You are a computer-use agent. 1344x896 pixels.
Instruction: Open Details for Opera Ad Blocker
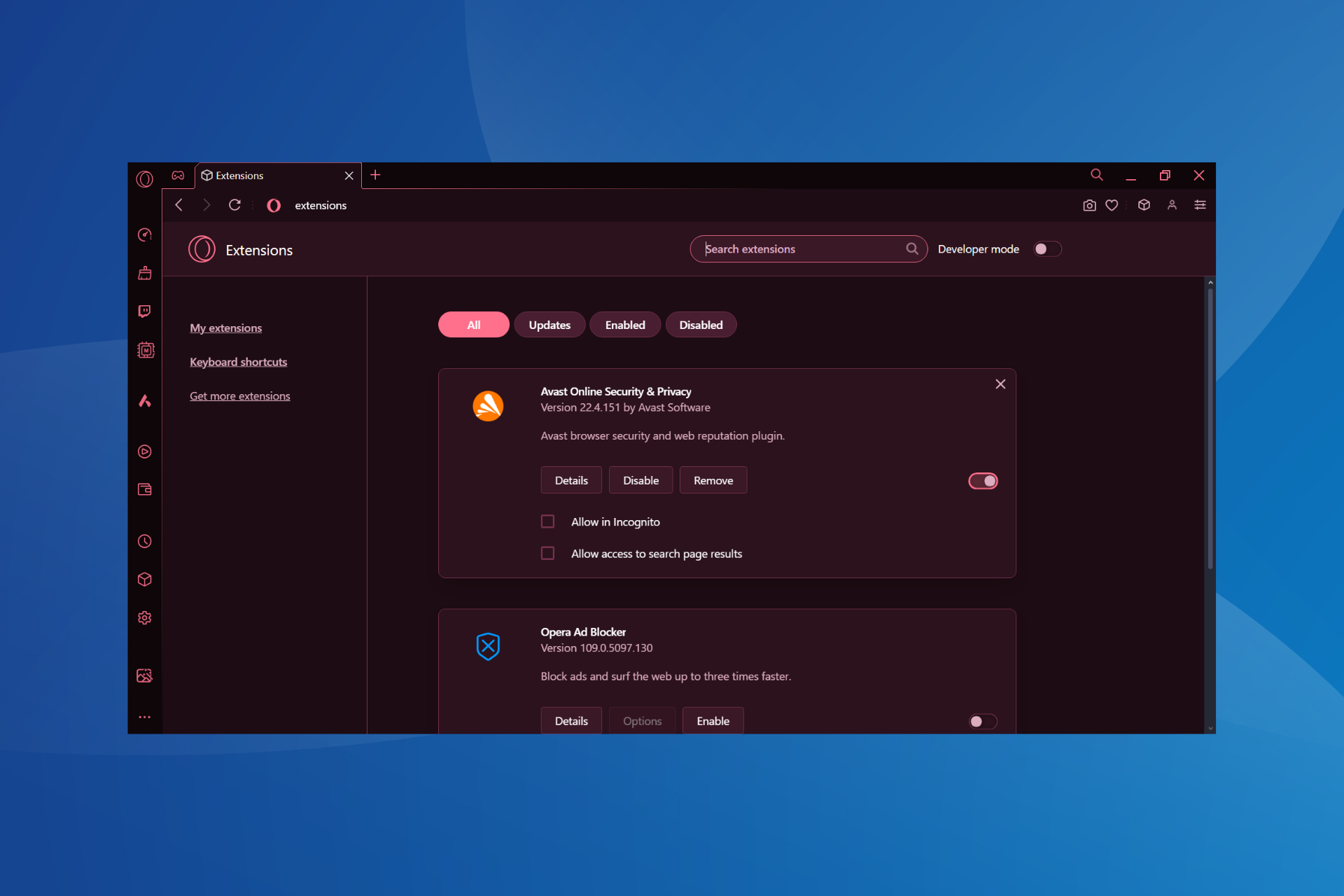571,721
